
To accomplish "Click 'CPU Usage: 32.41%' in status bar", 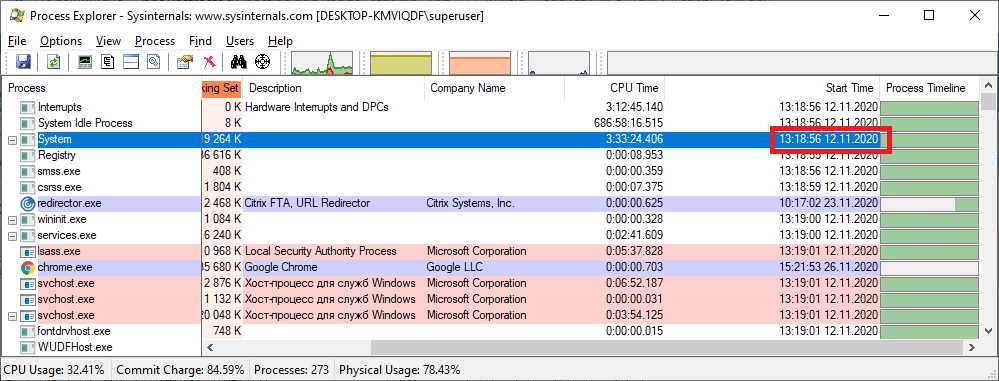I will pyautogui.click(x=55, y=370).
